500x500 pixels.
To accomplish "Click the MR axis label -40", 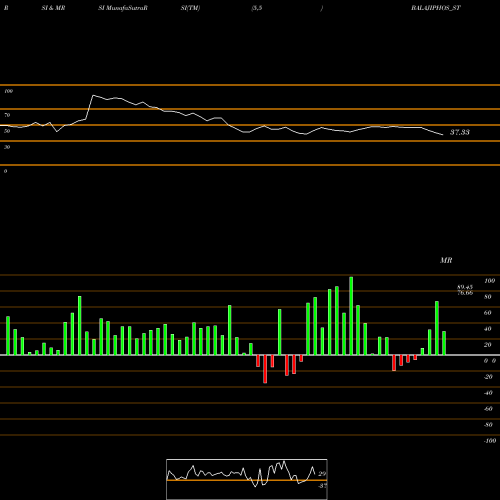I will coord(488,393).
